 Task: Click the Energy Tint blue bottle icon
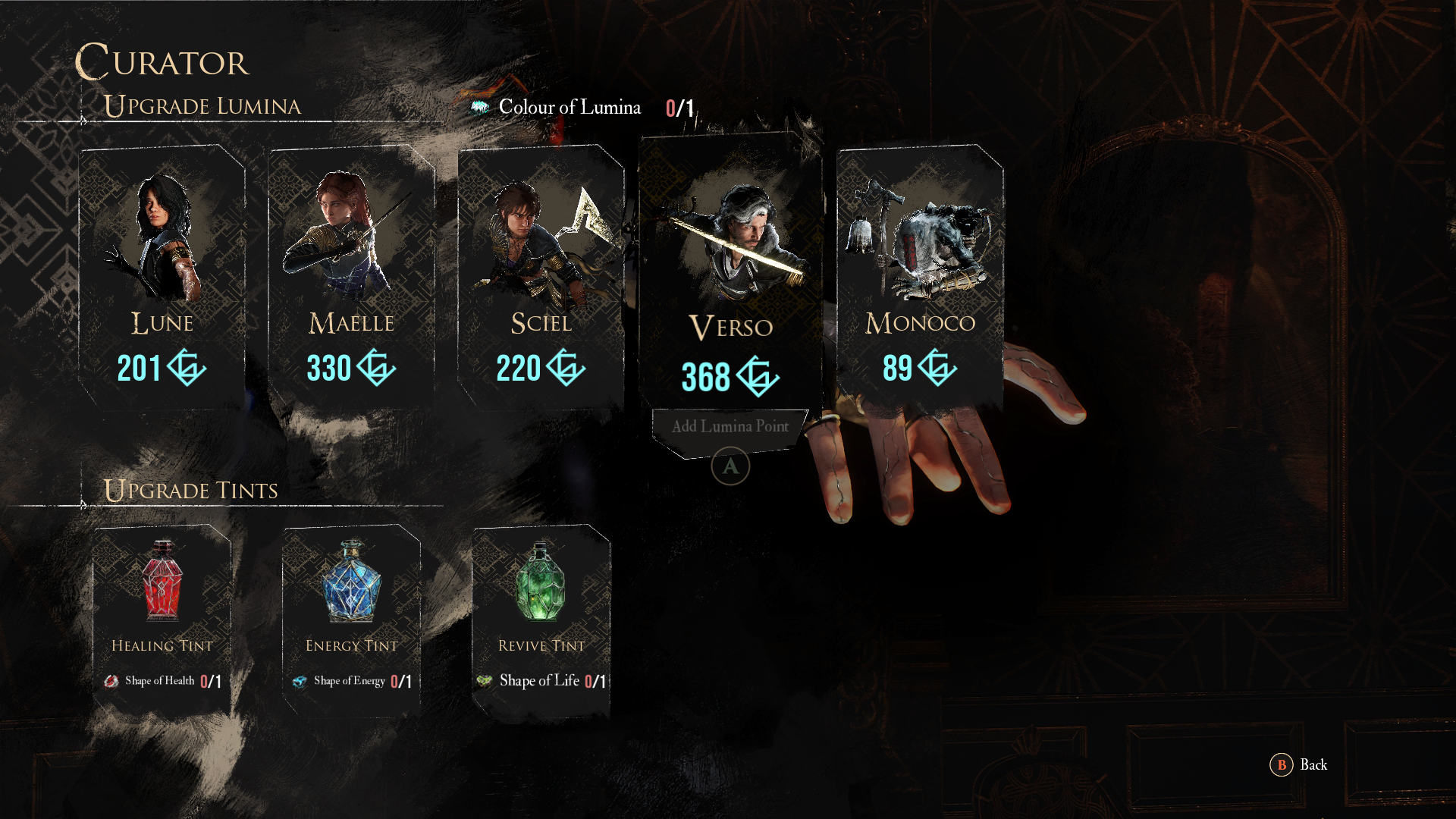tap(351, 580)
